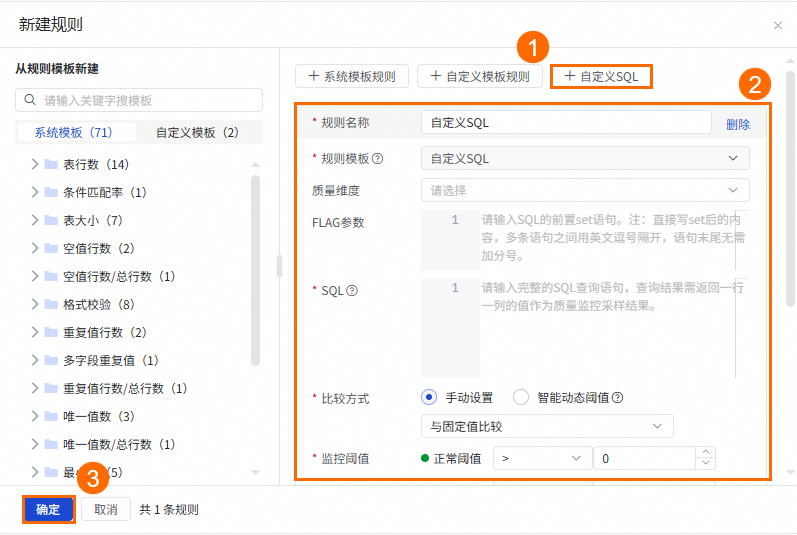Select the 智能动态阈值 radio button
This screenshot has width=797, height=535.
tap(521, 397)
